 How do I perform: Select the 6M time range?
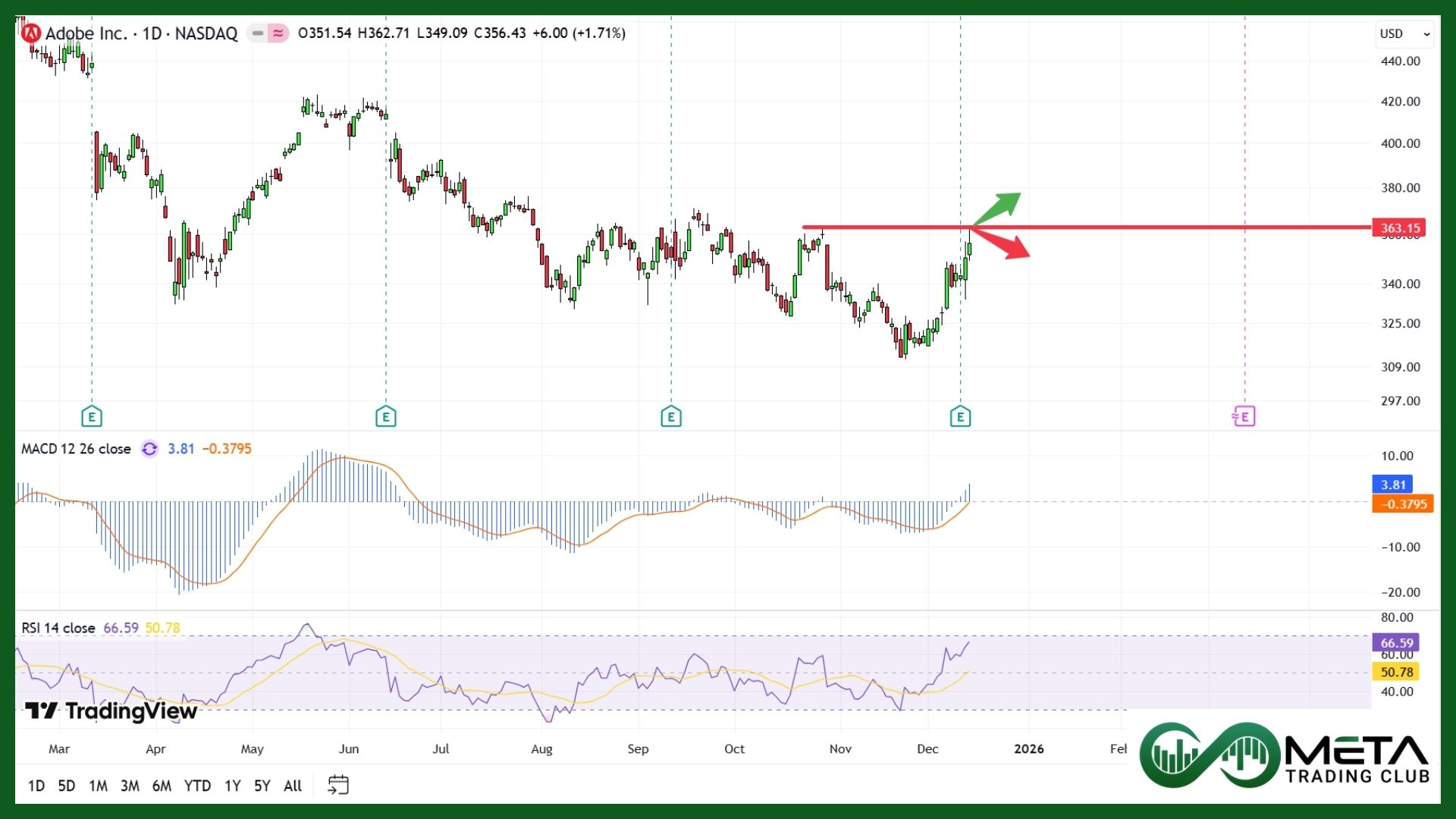(x=162, y=786)
